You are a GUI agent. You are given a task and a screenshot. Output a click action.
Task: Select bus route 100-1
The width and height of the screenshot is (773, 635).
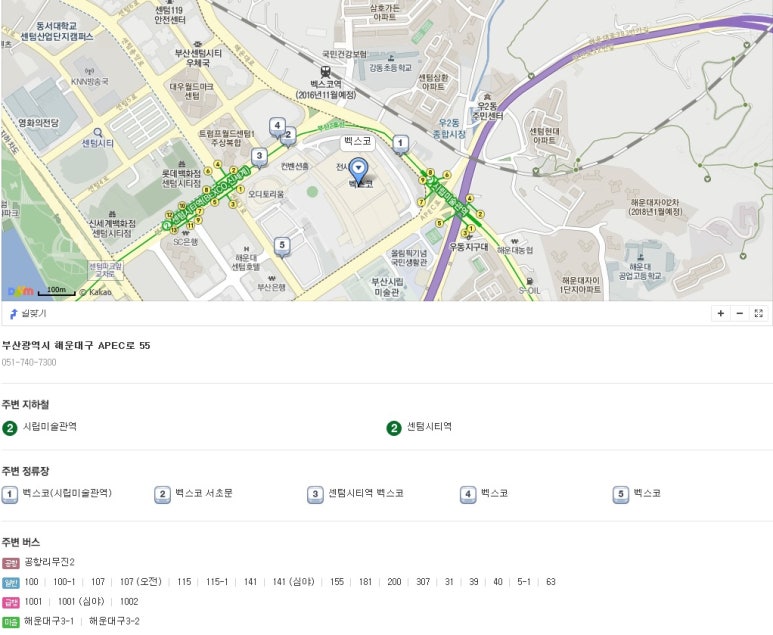click(64, 582)
